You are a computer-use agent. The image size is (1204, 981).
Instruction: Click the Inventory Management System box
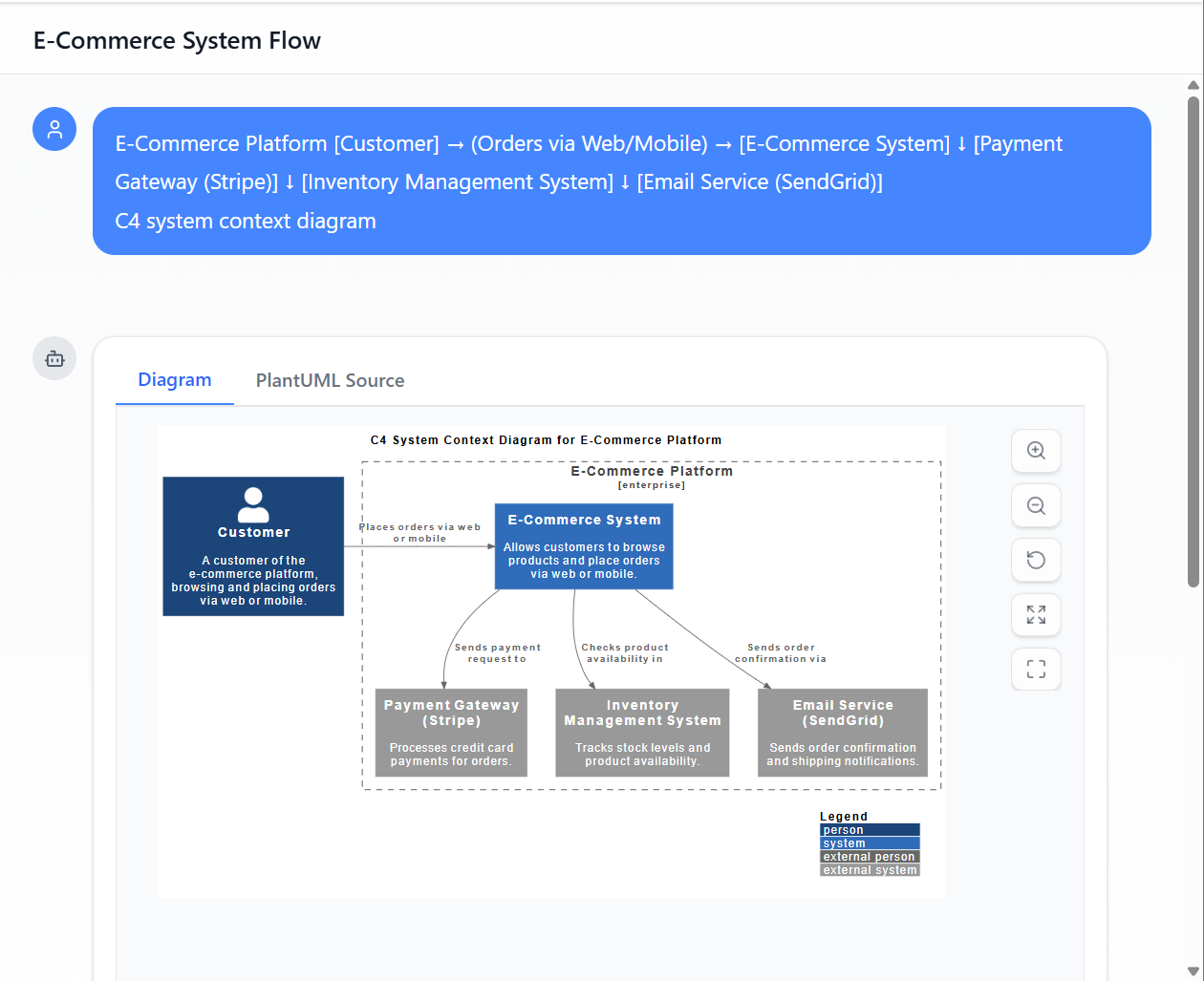tap(642, 733)
